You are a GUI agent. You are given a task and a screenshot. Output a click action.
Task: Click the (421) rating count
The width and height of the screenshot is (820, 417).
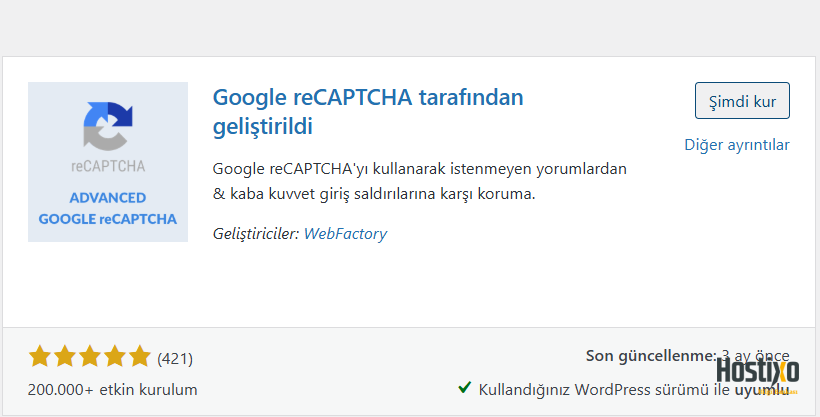click(x=175, y=359)
